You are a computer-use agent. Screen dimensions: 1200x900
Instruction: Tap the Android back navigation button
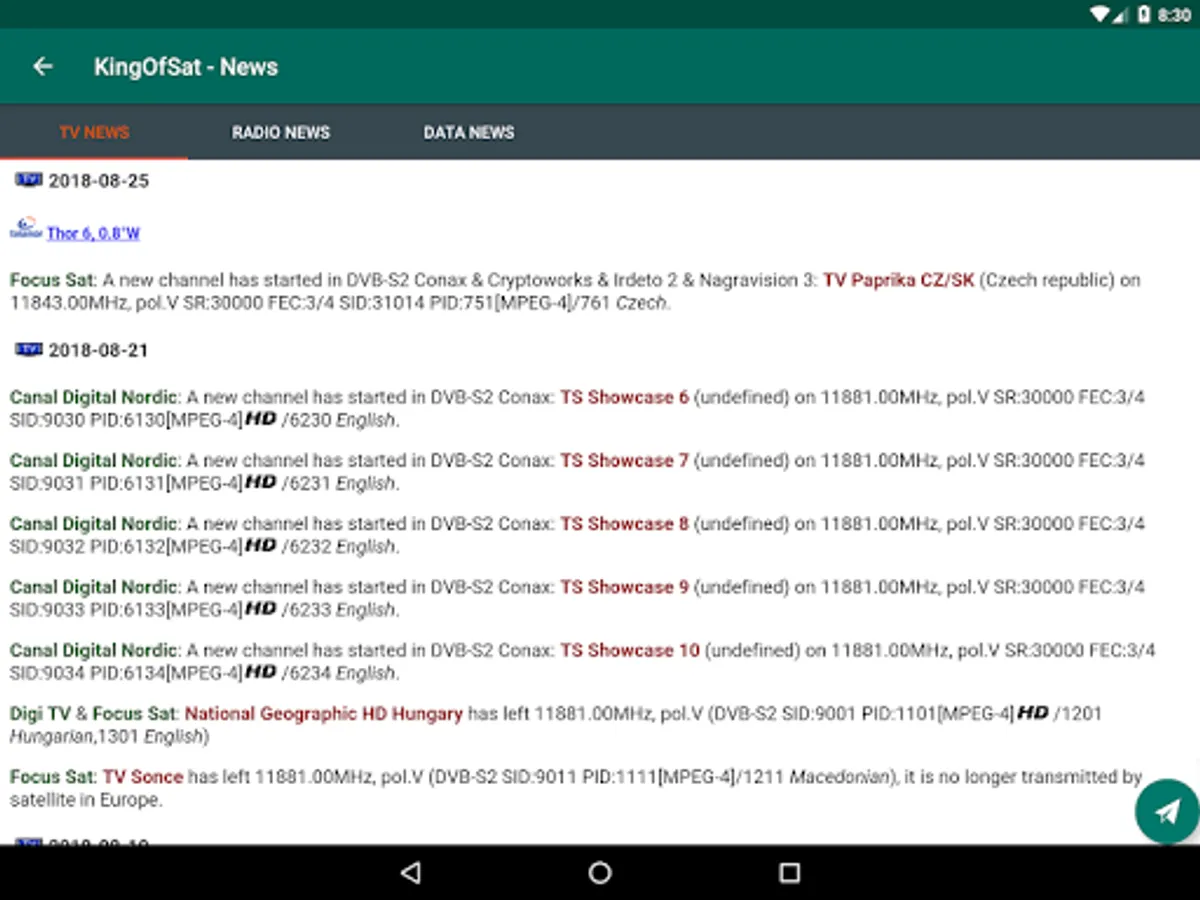(x=410, y=873)
